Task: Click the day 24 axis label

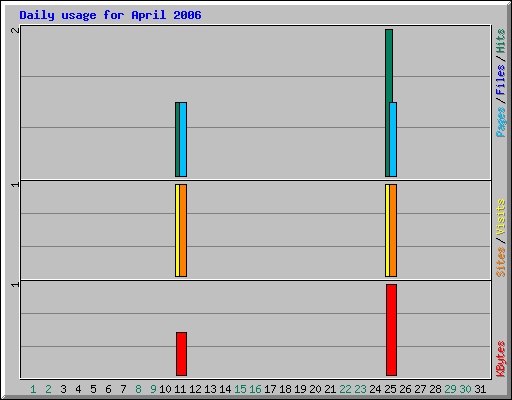Action: click(x=375, y=389)
